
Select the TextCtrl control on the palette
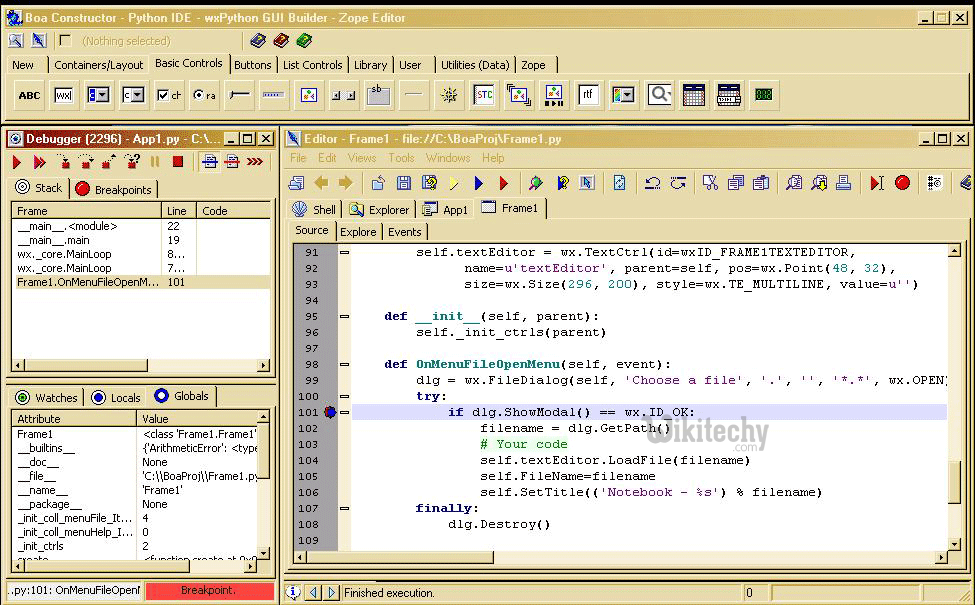click(62, 95)
